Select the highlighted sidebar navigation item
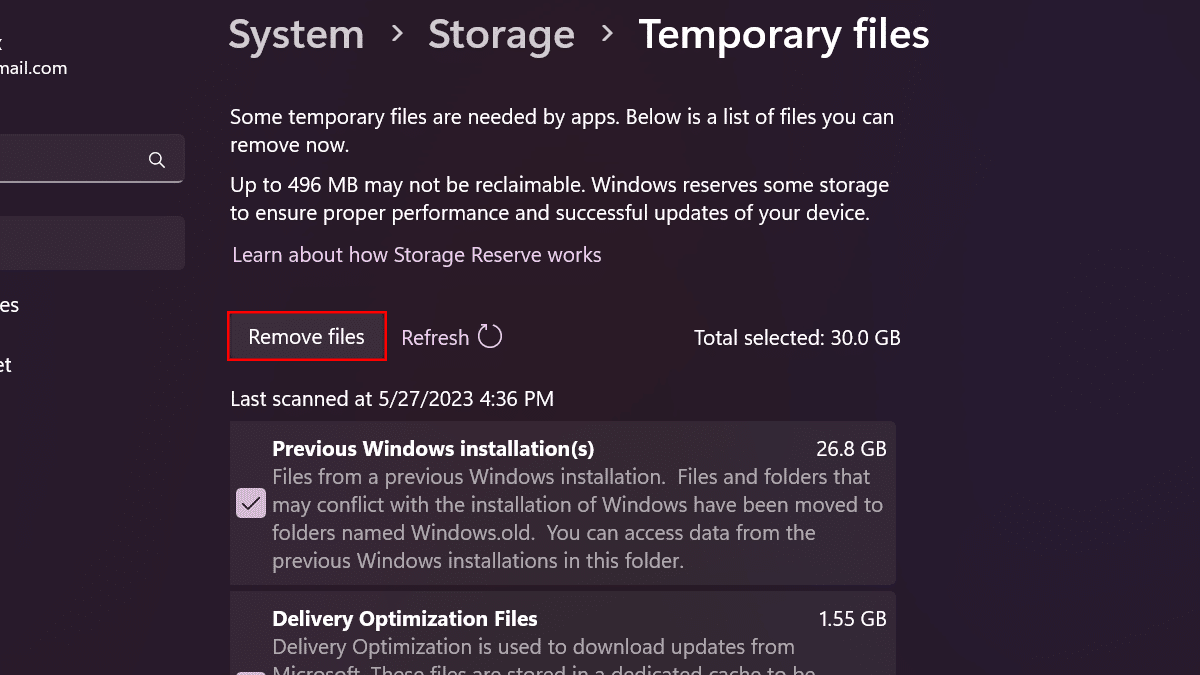 point(90,243)
